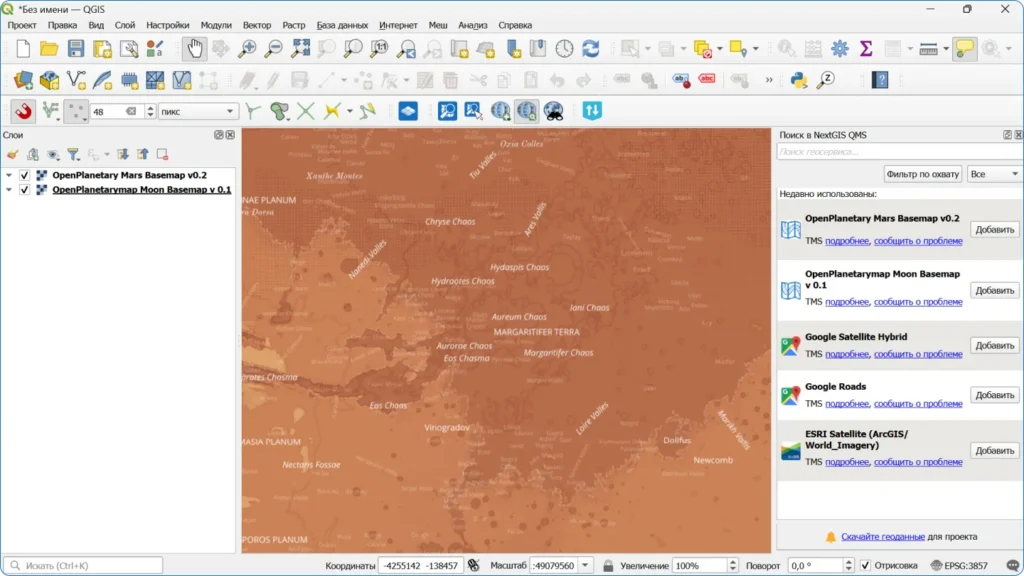Expand the Moon Basemap layer tree node
This screenshot has width=1024, height=576.
click(x=9, y=189)
